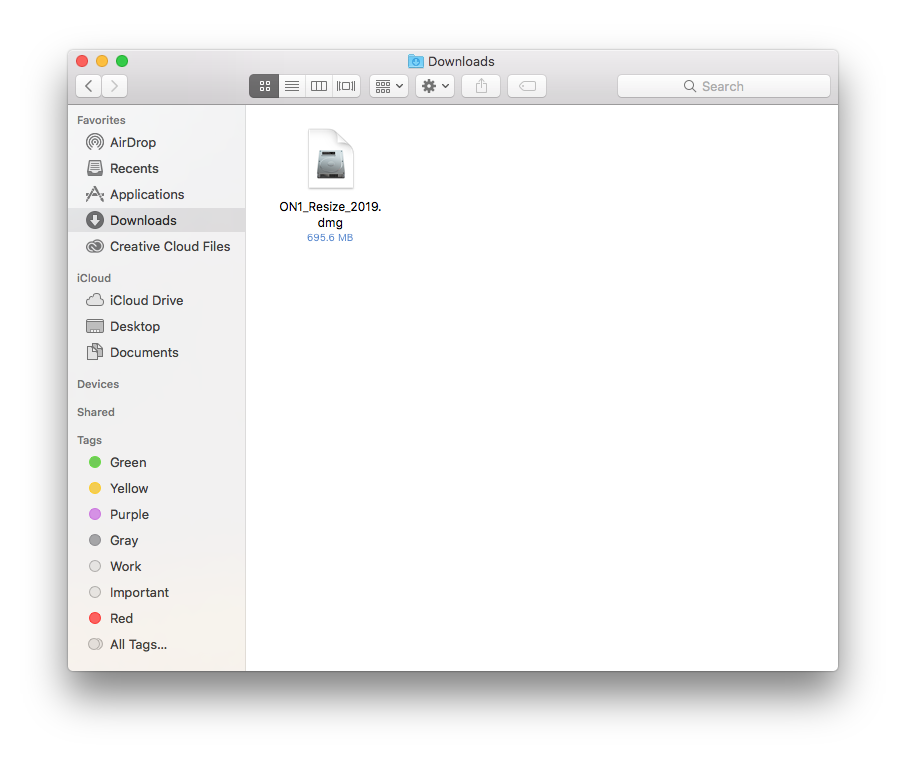Screen dimensions: 911x768
Task: Select the Gray tag
Action: click(x=156, y=540)
